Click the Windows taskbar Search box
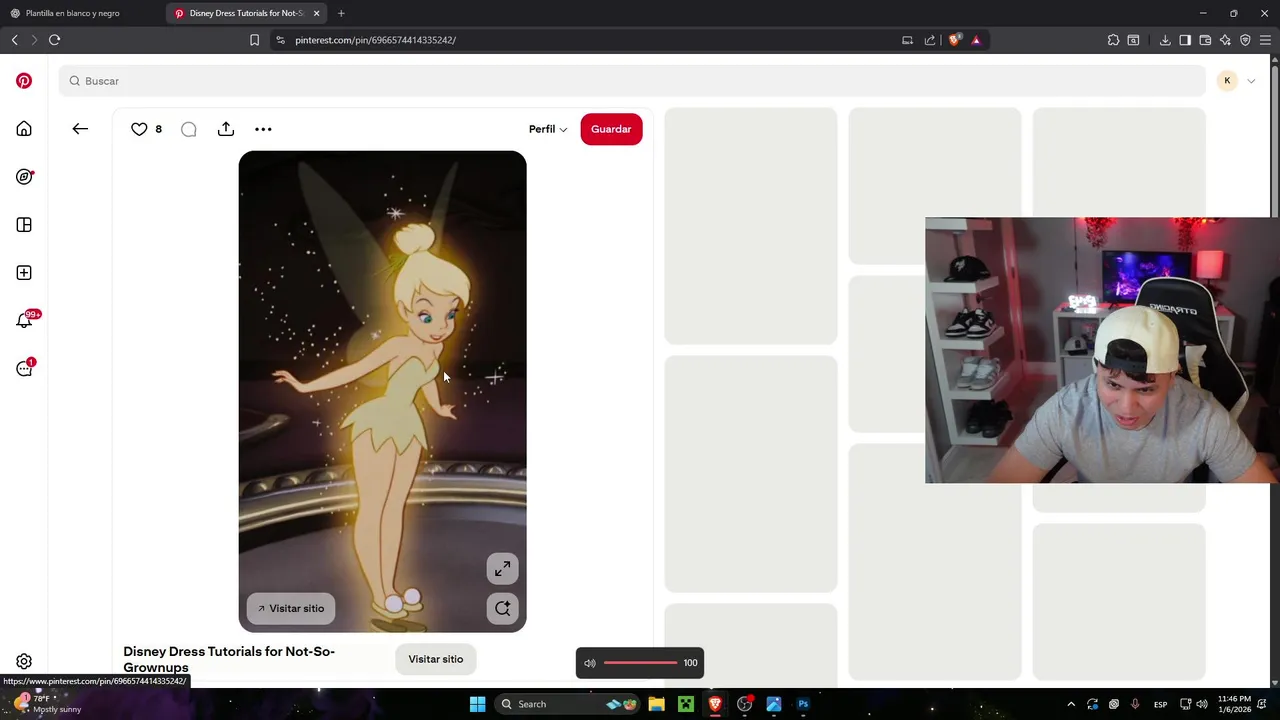This screenshot has width=1280, height=720. coord(568,704)
